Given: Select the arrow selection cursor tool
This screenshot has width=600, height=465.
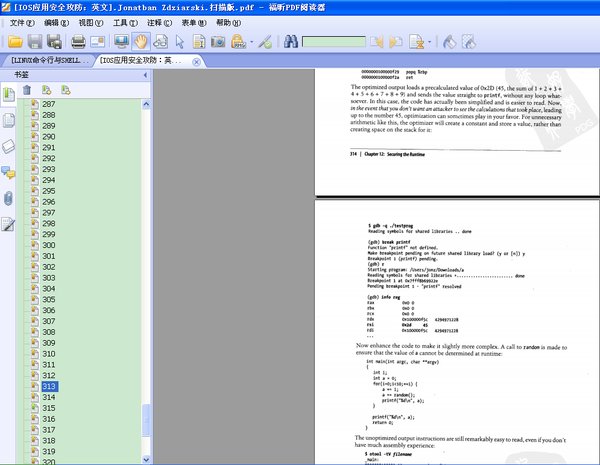Looking at the screenshot, I should pyautogui.click(x=180, y=42).
